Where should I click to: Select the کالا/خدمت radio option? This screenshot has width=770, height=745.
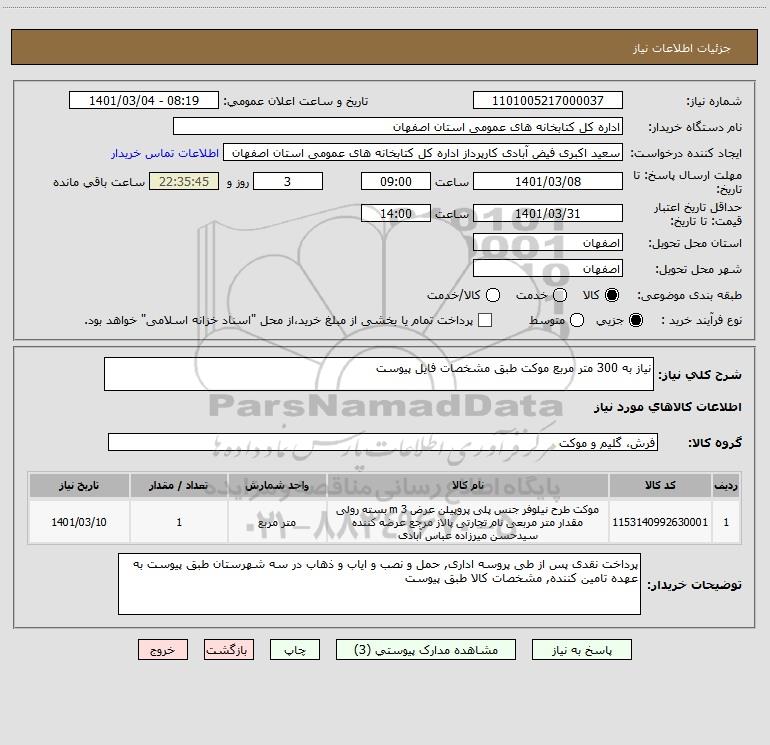coord(493,295)
